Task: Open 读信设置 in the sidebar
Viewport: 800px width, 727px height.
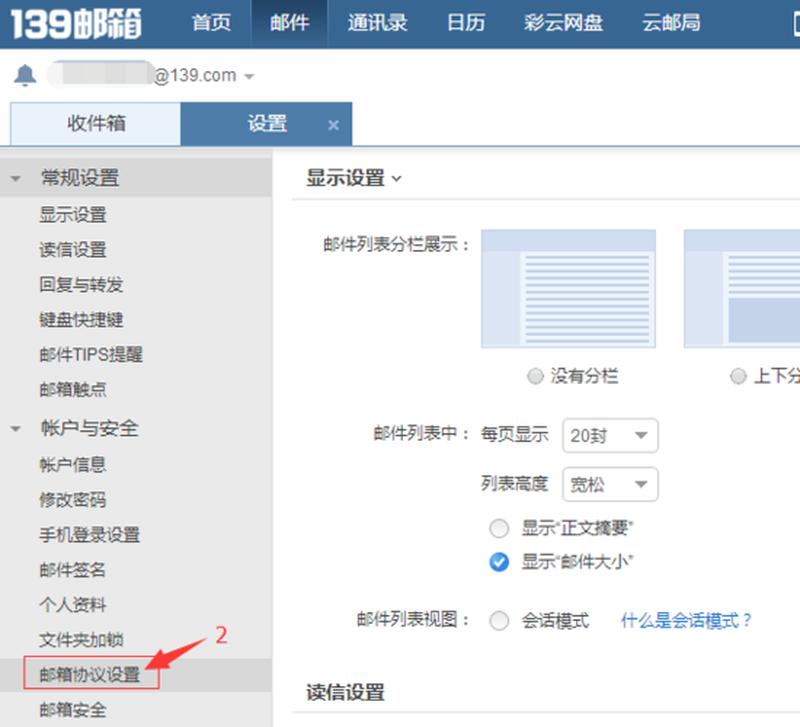Action: click(73, 249)
